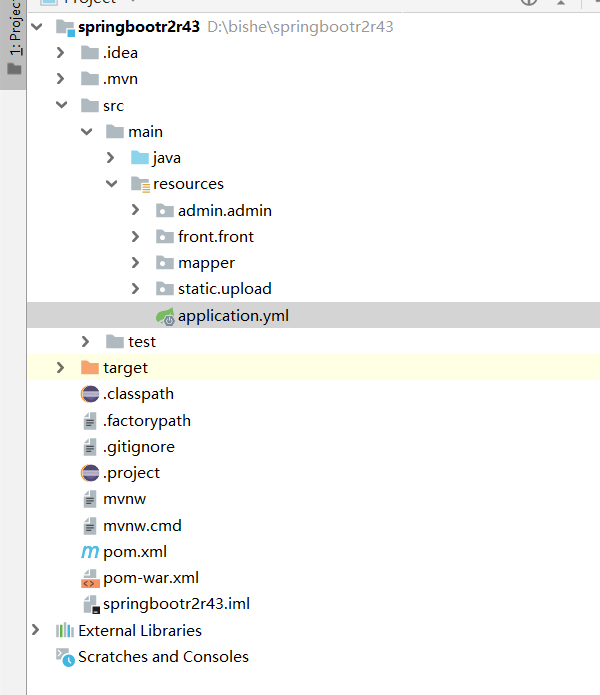Expand the mapper folder arrow

(x=136, y=263)
